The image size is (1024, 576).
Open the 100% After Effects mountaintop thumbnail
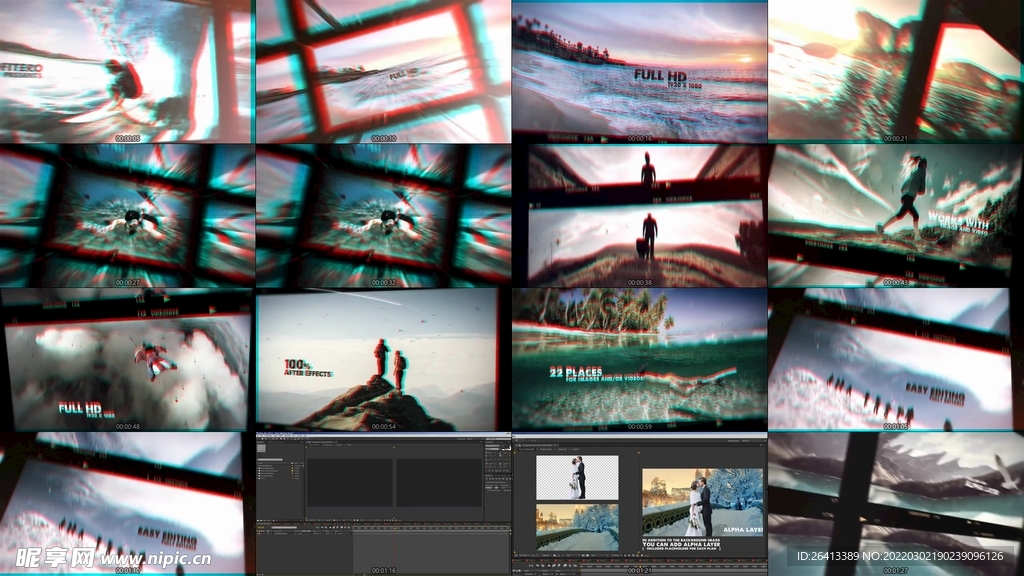point(383,360)
